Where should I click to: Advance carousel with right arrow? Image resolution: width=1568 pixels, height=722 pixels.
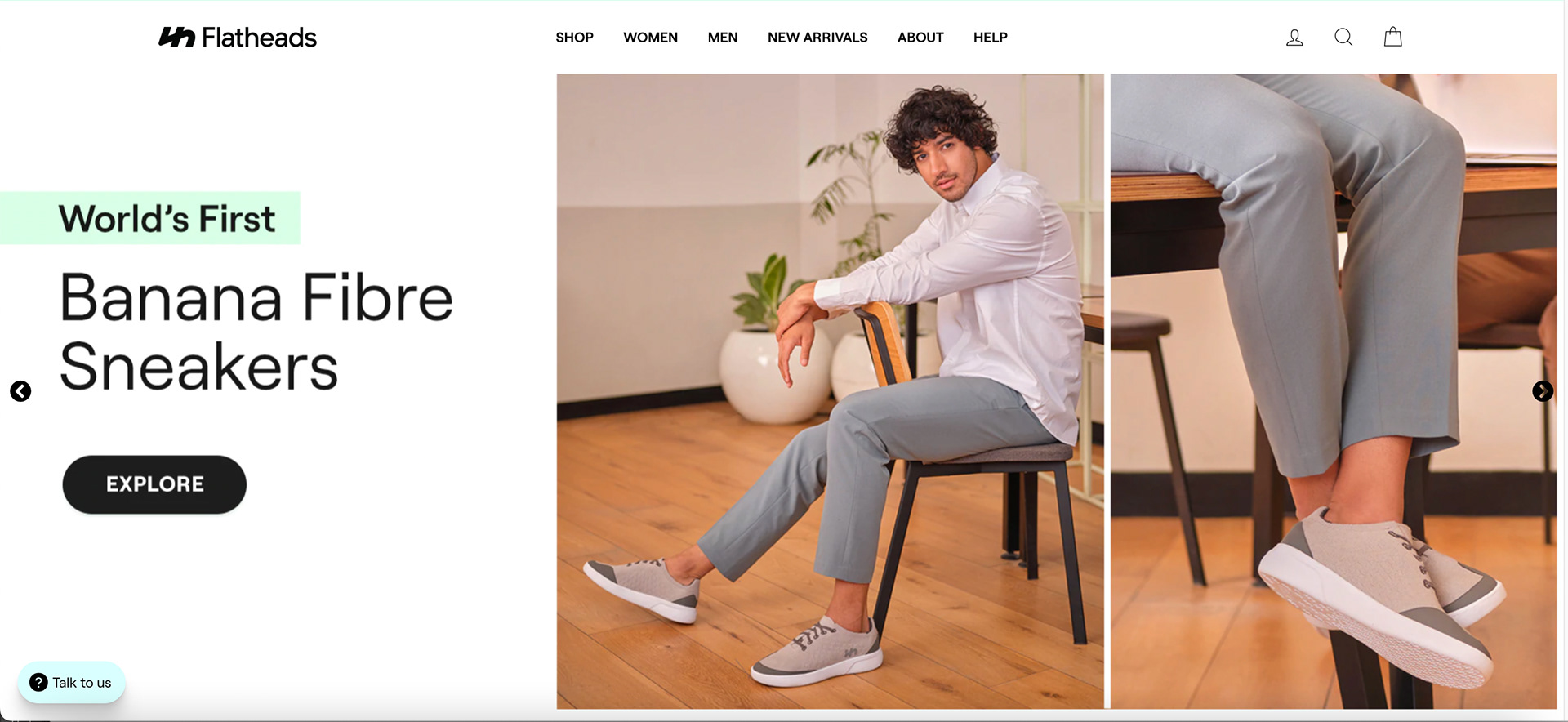[x=1543, y=391]
